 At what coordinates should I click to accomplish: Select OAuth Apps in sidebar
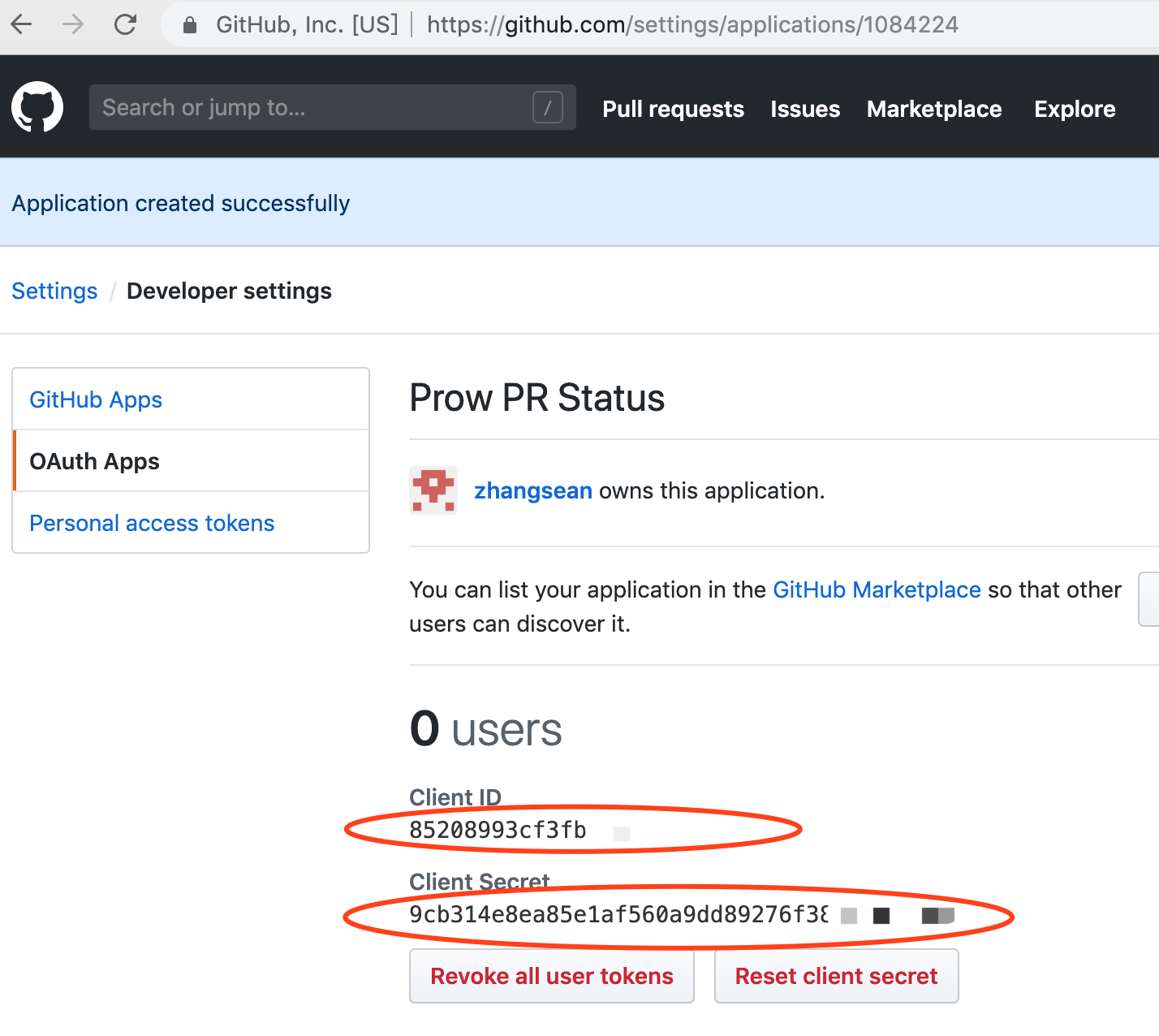click(94, 461)
